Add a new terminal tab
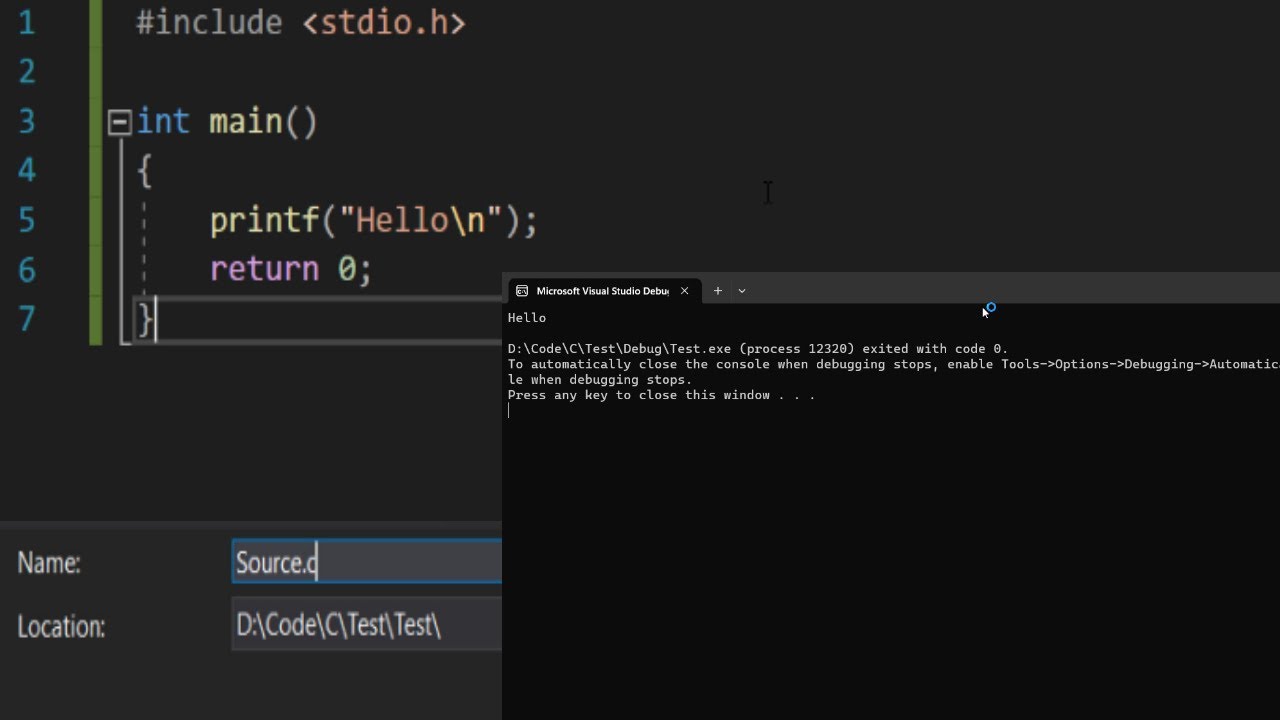Image resolution: width=1280 pixels, height=720 pixels. tap(717, 291)
